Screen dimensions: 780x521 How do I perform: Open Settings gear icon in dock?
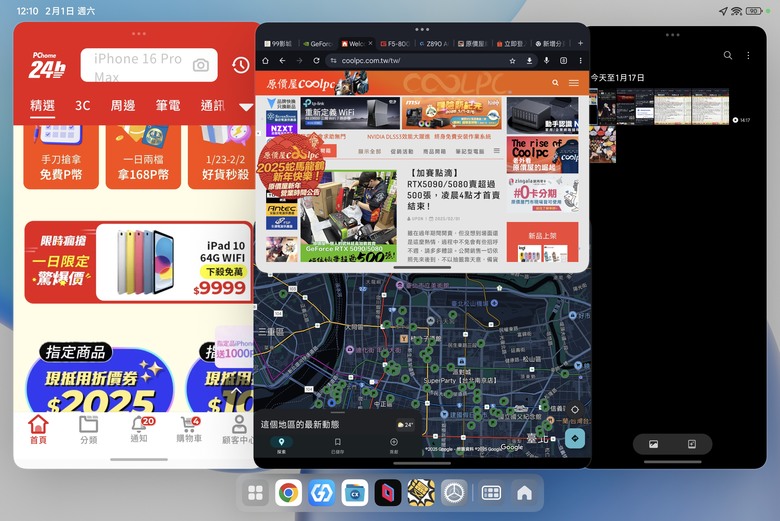tap(454, 493)
